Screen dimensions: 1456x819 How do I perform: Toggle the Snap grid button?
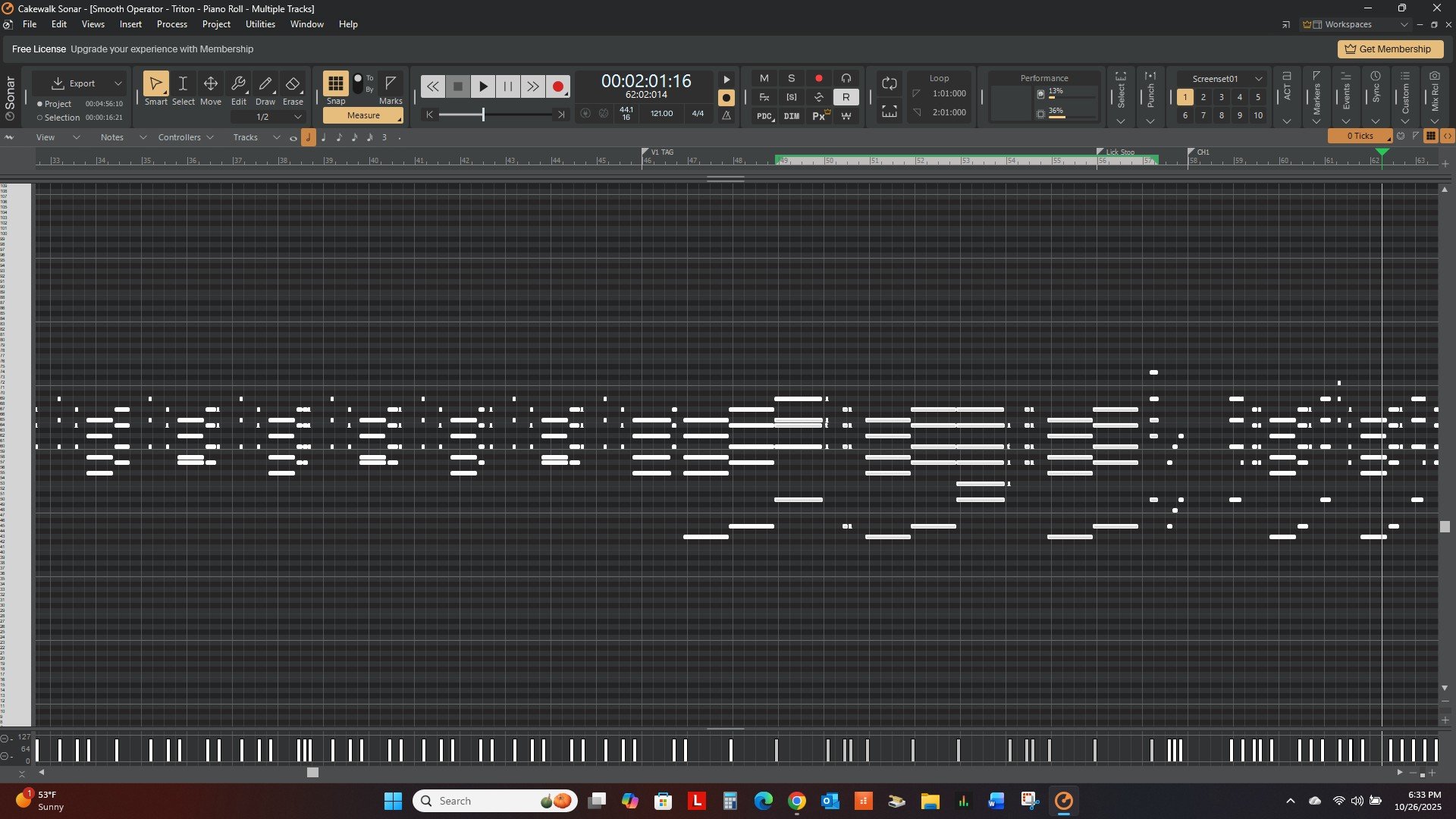coord(335,83)
